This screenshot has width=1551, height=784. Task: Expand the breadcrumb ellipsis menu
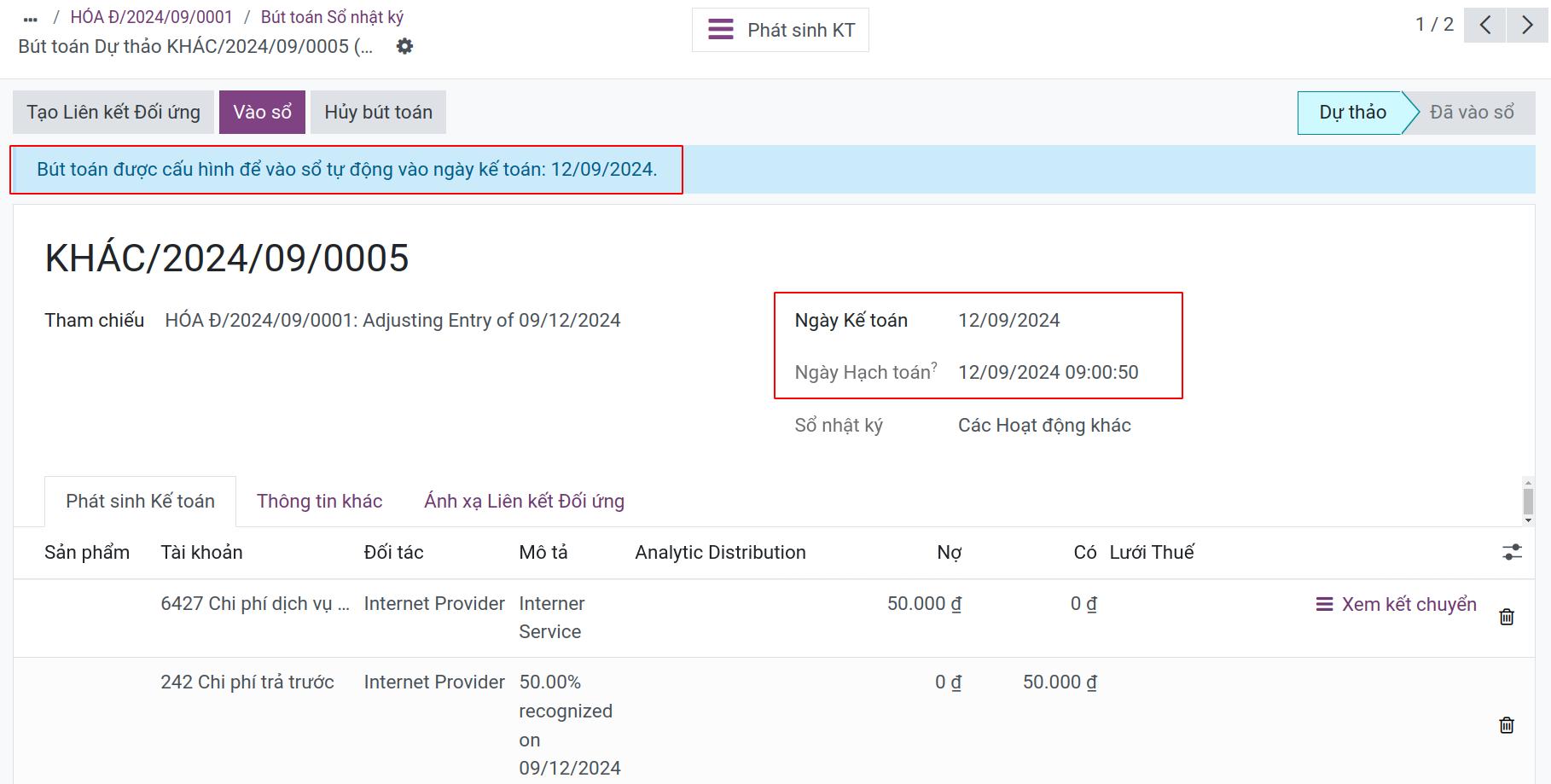coord(31,18)
